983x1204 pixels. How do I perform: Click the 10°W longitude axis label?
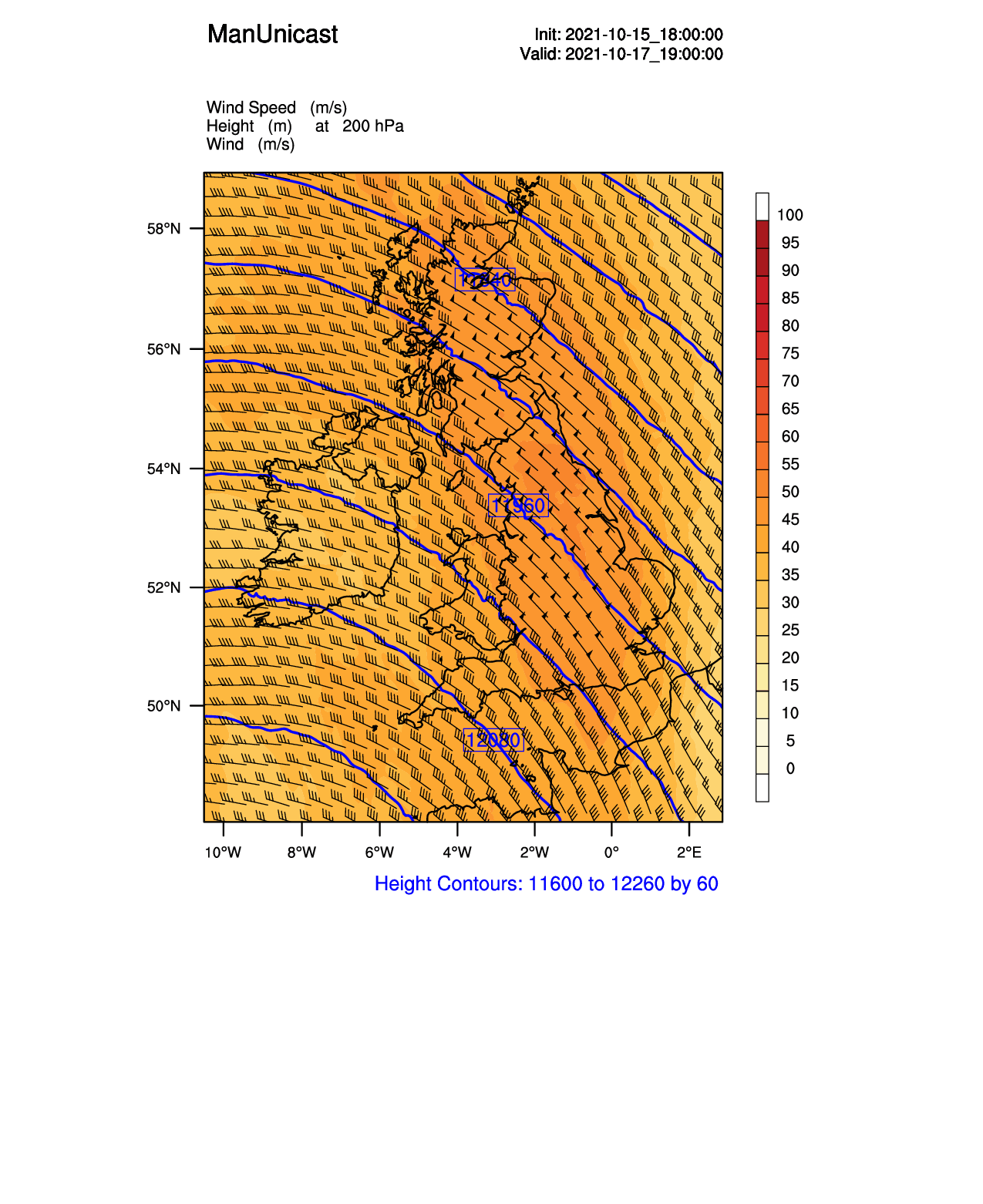coord(223,852)
